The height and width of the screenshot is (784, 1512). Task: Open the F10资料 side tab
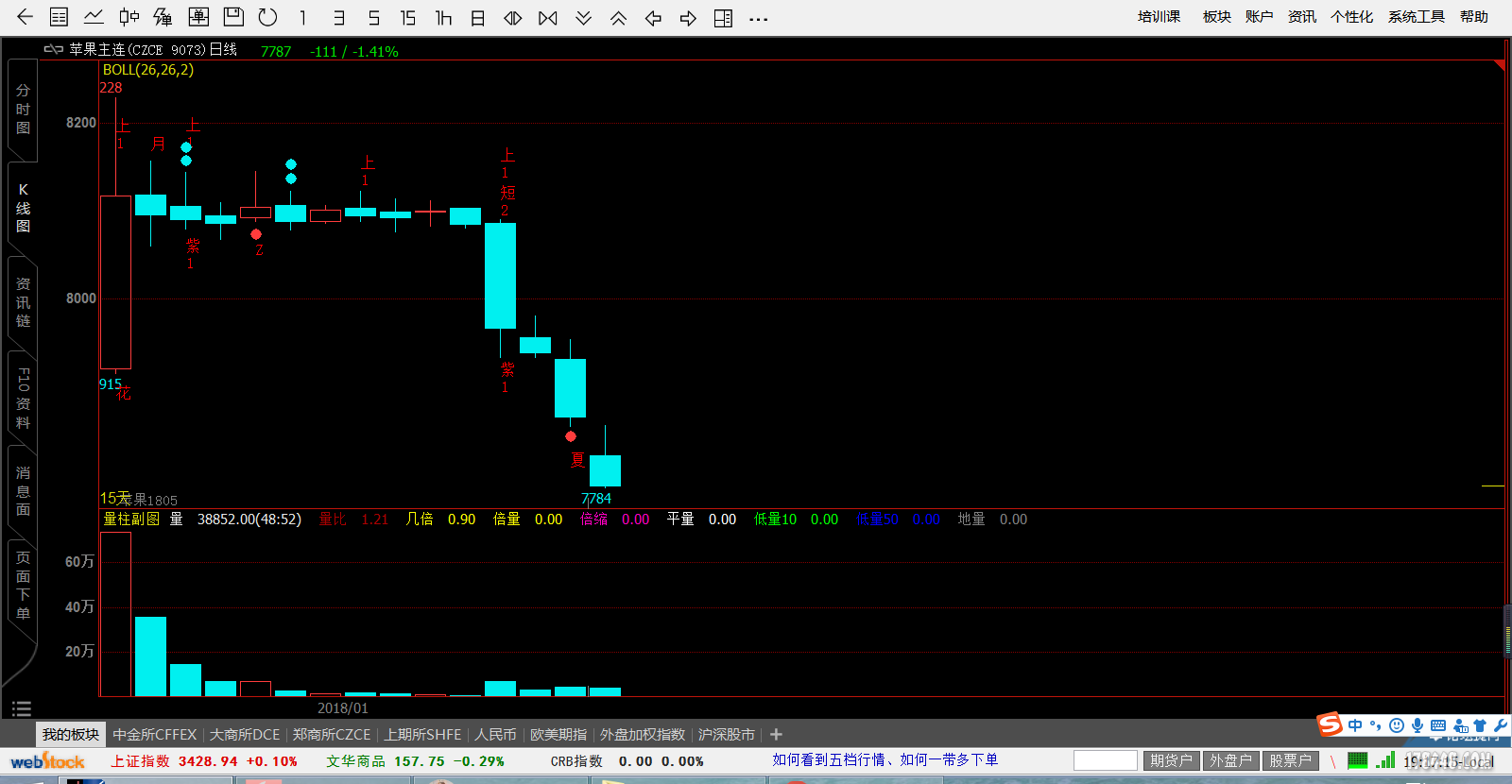click(23, 398)
